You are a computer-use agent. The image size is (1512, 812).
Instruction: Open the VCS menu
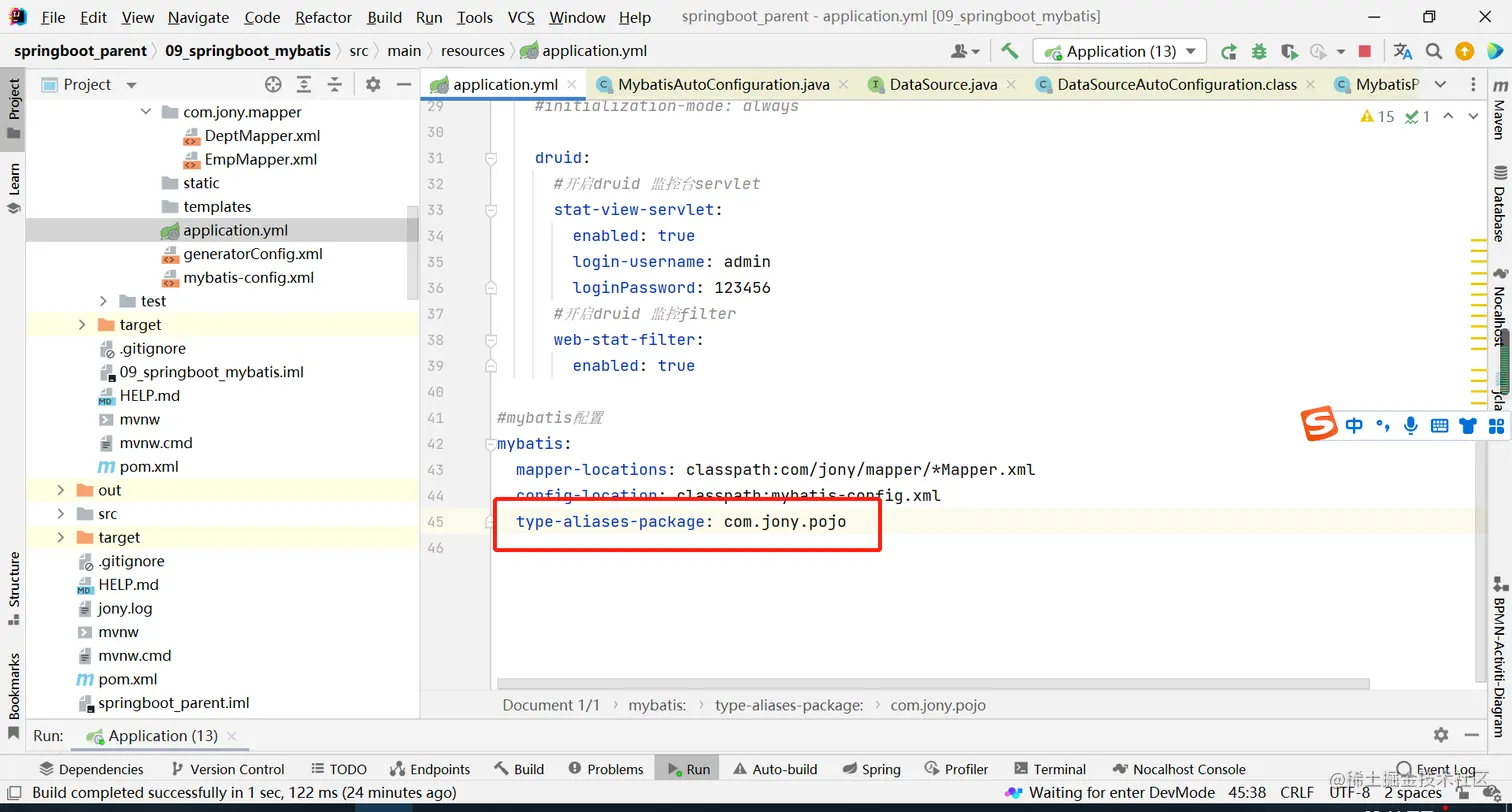coord(521,17)
